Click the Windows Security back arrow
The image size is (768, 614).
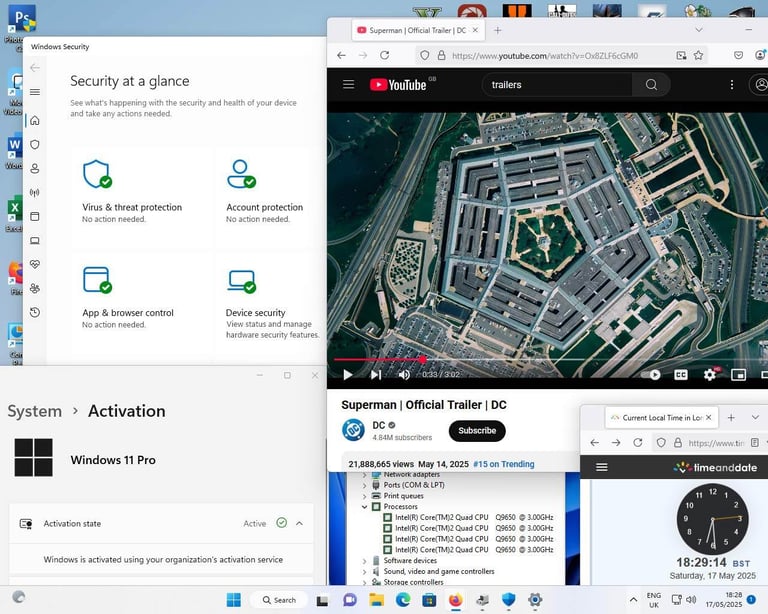35,68
